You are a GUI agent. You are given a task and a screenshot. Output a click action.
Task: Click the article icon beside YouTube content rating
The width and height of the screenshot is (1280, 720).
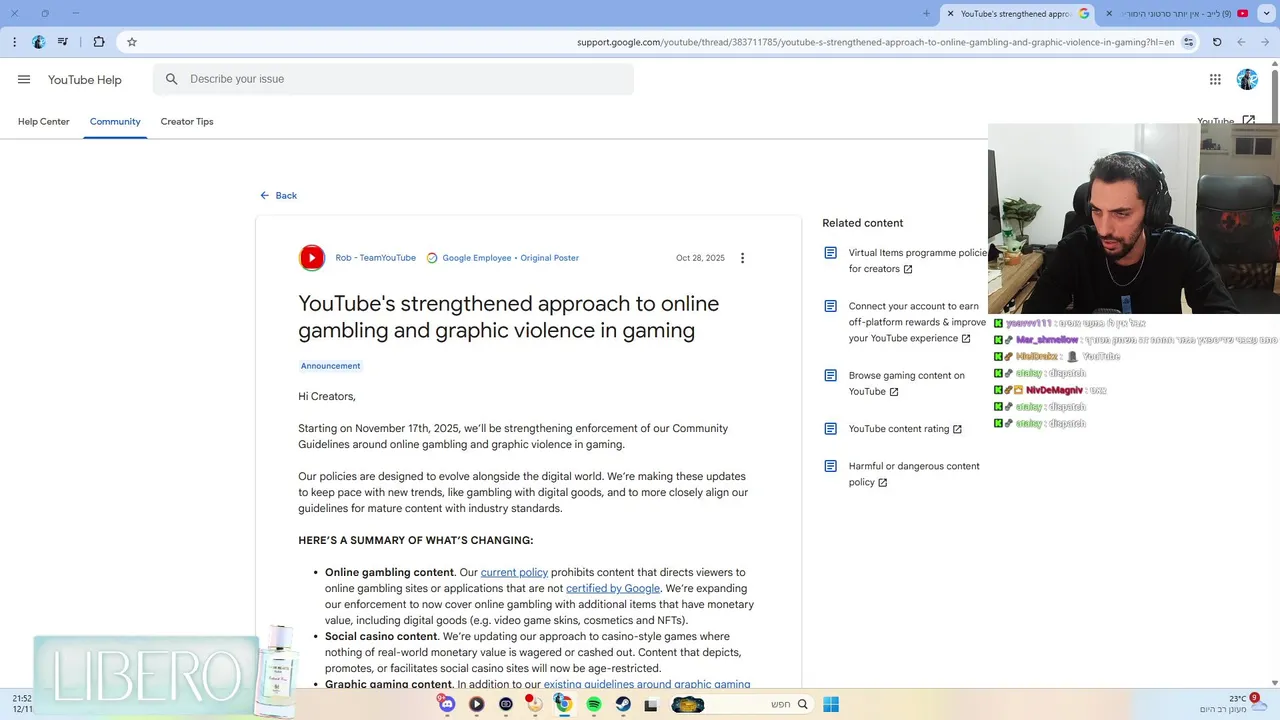[x=830, y=429]
